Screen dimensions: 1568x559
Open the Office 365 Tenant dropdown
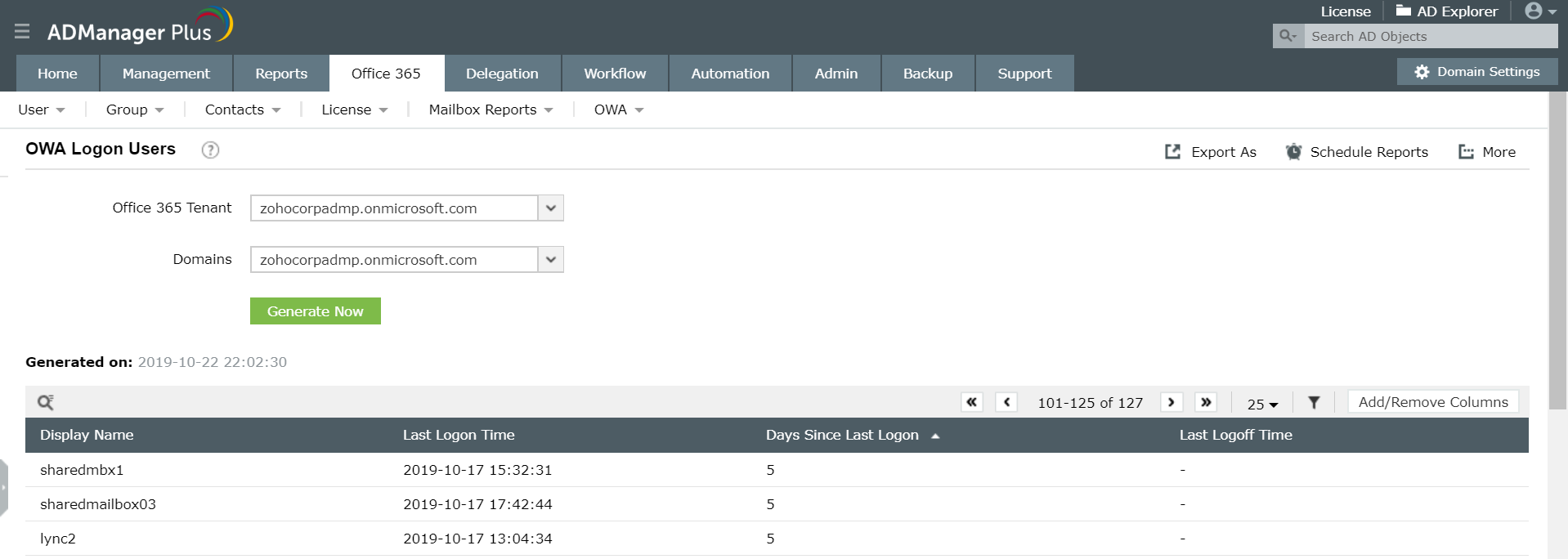pos(551,208)
